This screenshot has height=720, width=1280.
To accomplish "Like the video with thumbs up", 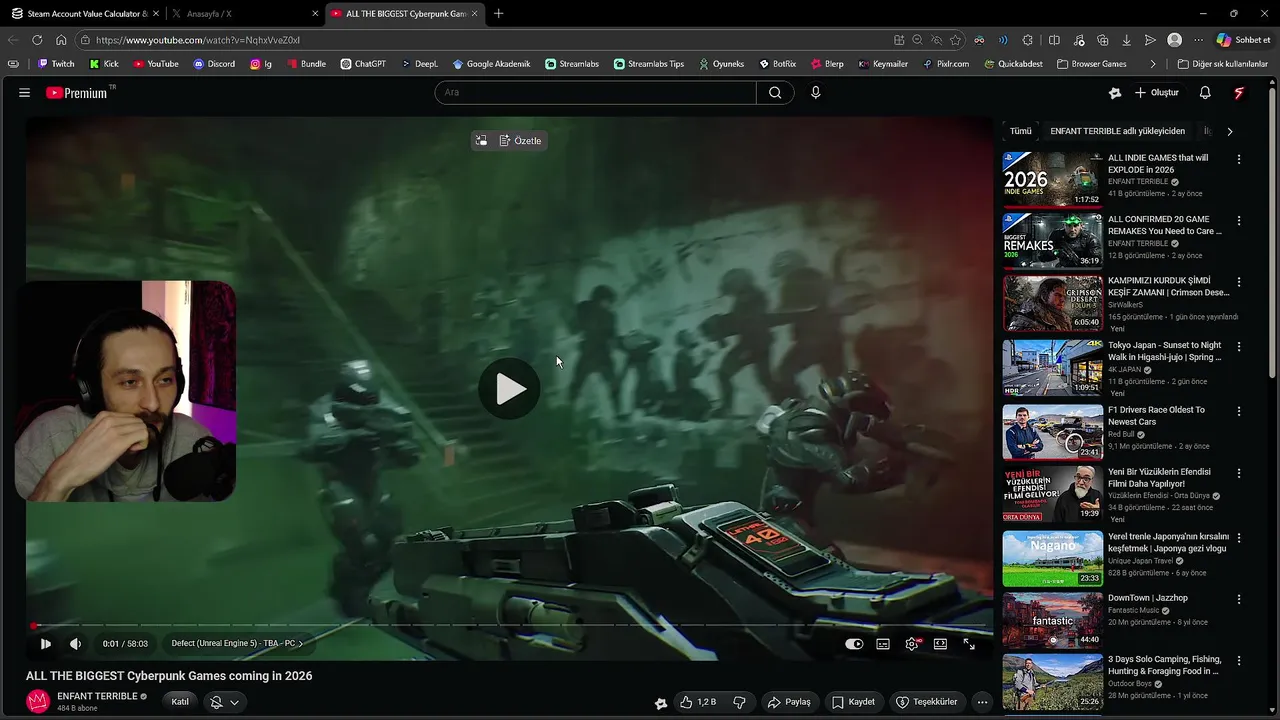I will tap(698, 702).
